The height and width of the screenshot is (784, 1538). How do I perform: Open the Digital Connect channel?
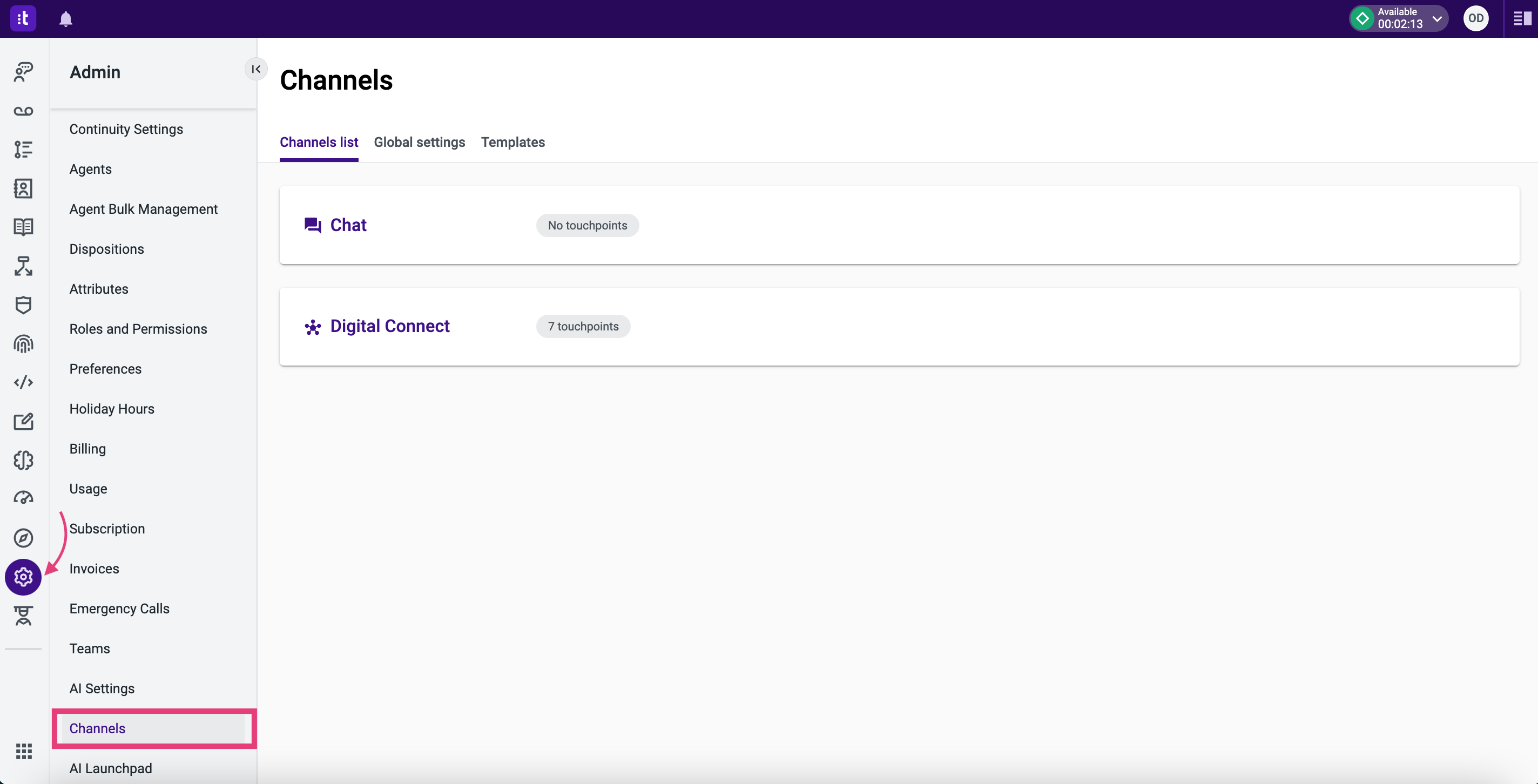(x=389, y=326)
